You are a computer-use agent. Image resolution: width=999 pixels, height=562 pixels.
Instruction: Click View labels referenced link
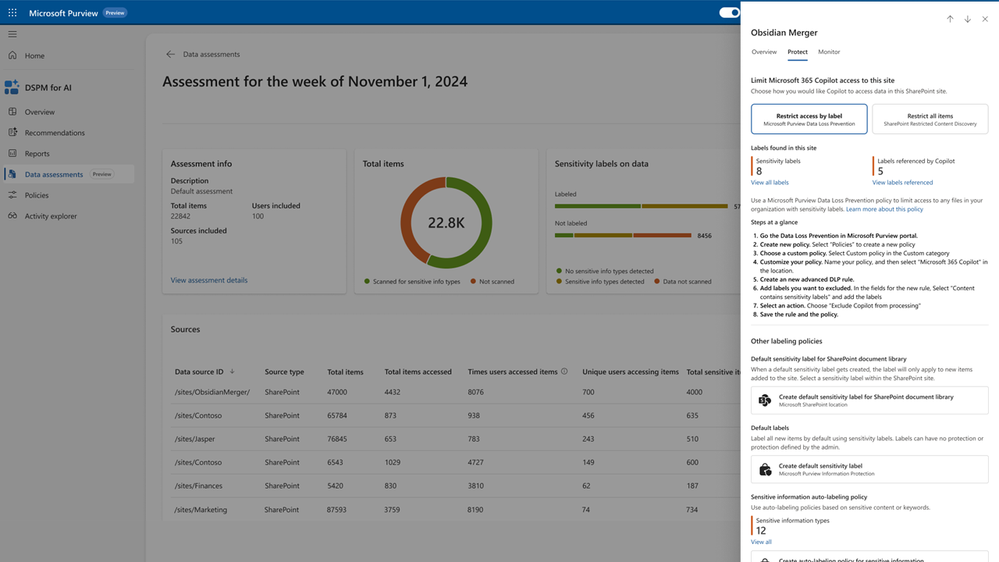[902, 182]
